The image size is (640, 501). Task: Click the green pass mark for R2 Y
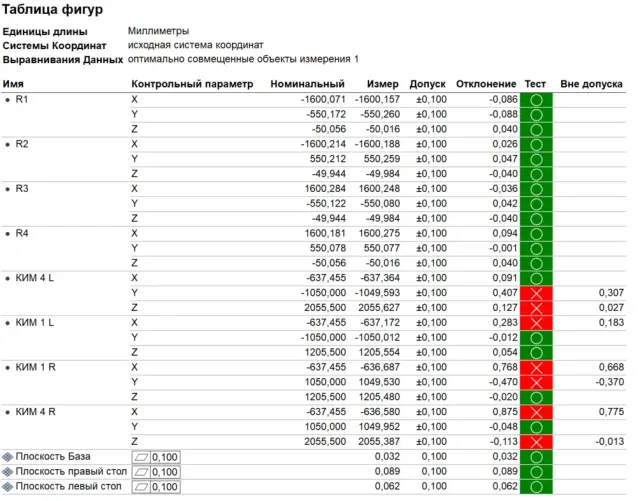[536, 160]
